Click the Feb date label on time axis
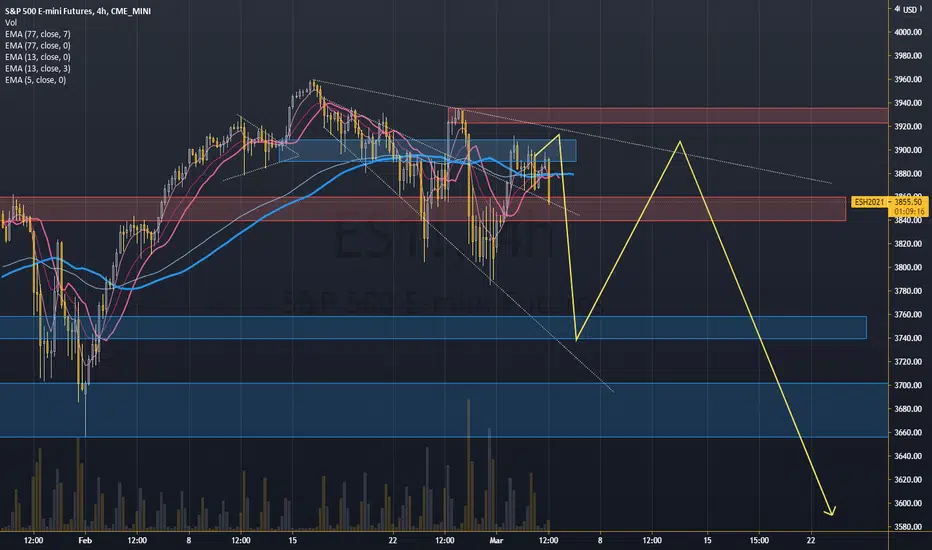 click(85, 540)
